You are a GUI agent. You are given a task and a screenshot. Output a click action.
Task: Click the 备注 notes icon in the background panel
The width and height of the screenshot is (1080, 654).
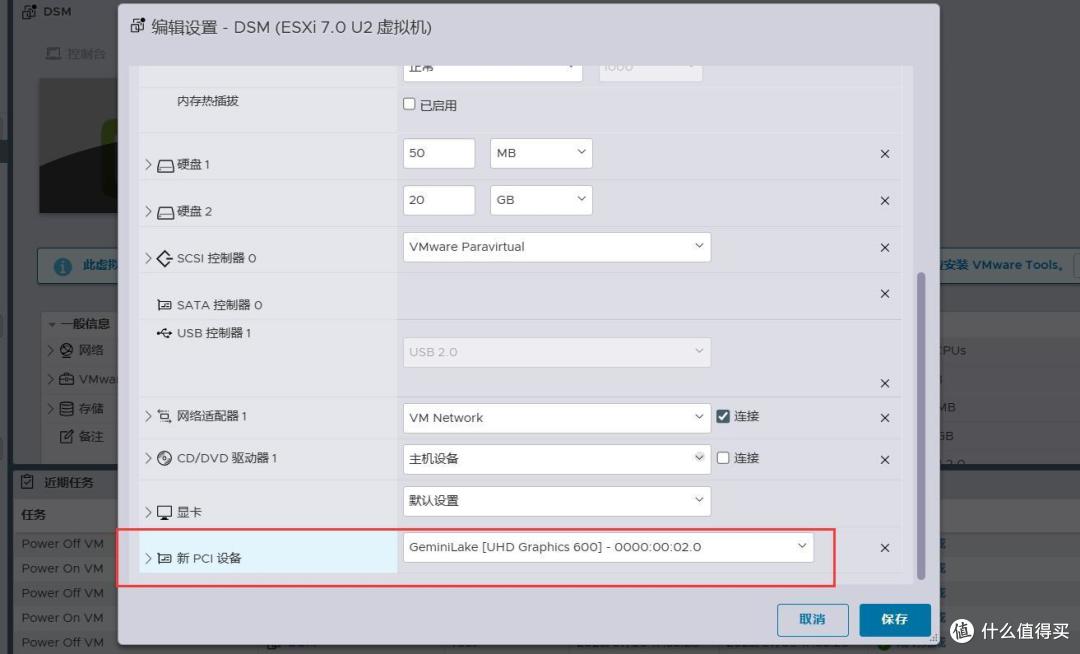pyautogui.click(x=66, y=436)
